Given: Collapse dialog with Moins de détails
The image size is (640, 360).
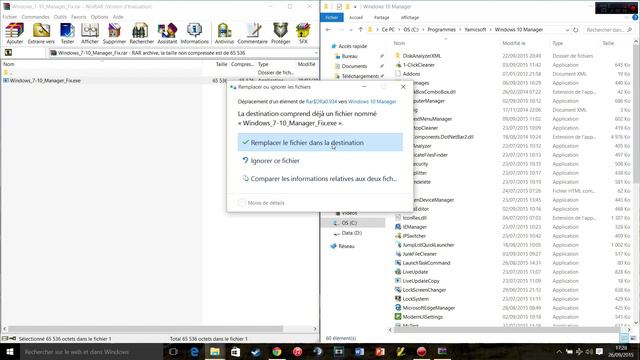Looking at the screenshot, I should (x=262, y=203).
